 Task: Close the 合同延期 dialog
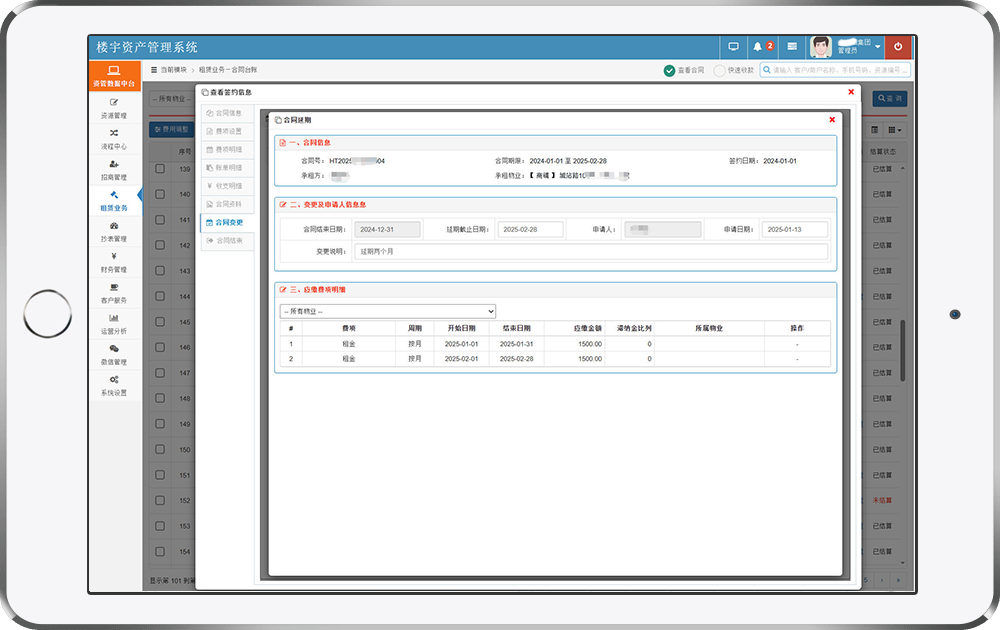coord(832,119)
